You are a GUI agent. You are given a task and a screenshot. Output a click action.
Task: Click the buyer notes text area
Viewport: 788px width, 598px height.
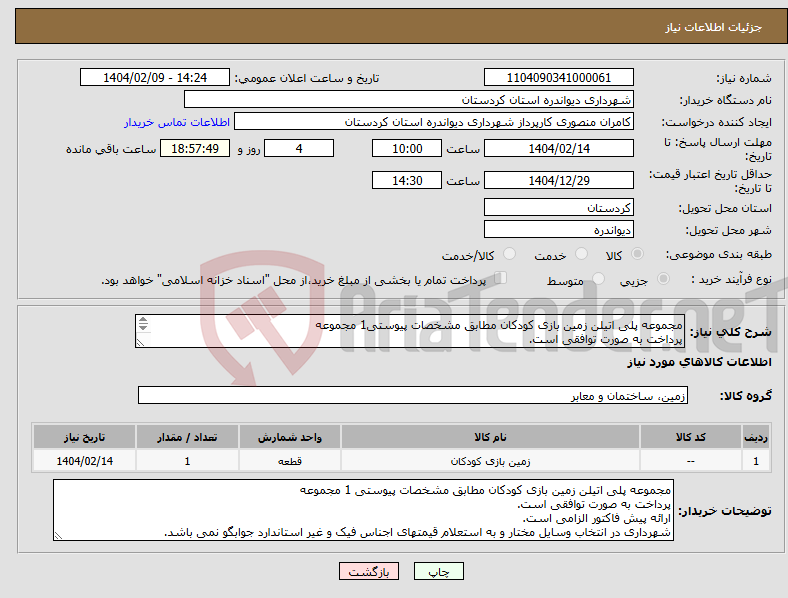tap(363, 510)
